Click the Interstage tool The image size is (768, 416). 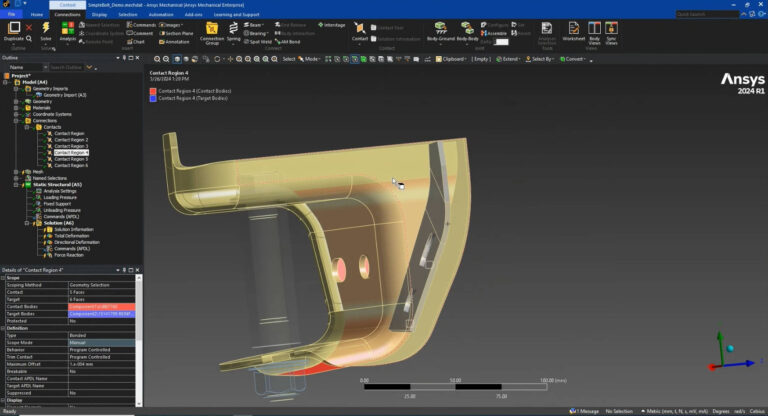332,24
